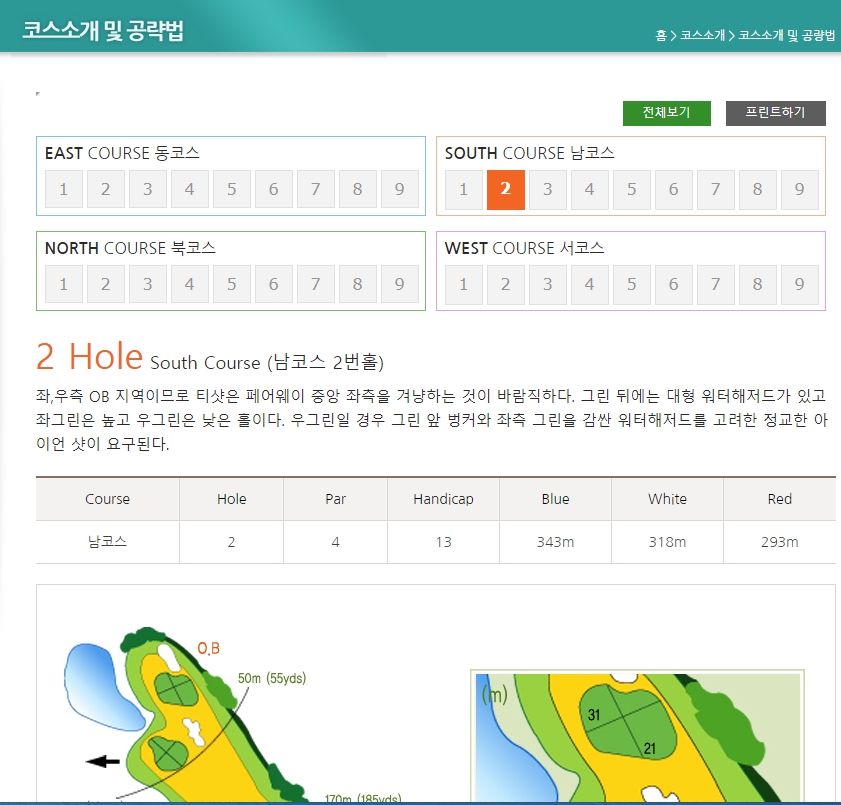Open hole 9 of WEST COURSE
The height and width of the screenshot is (805, 841).
[x=799, y=284]
